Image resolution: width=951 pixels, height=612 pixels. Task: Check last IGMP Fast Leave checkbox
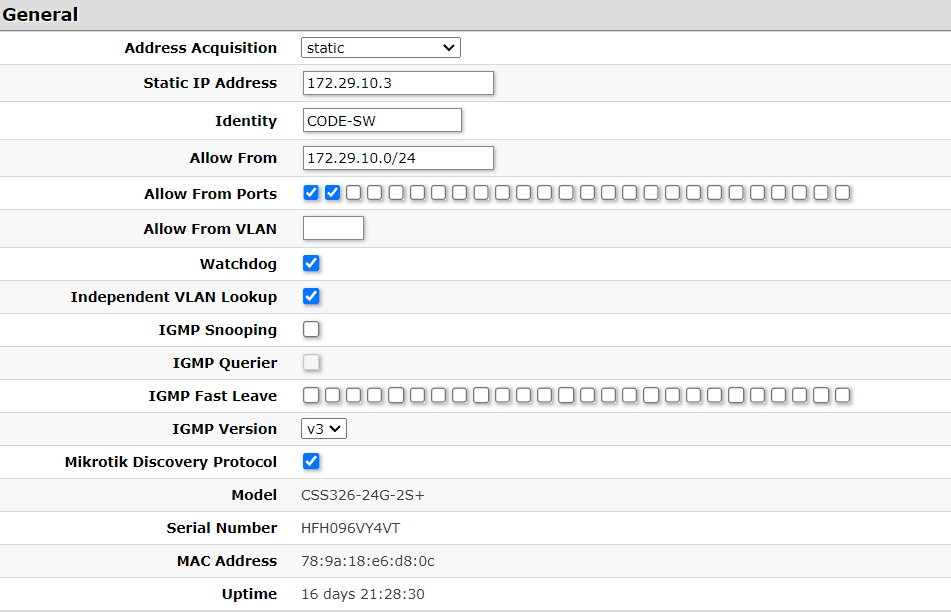pos(842,395)
